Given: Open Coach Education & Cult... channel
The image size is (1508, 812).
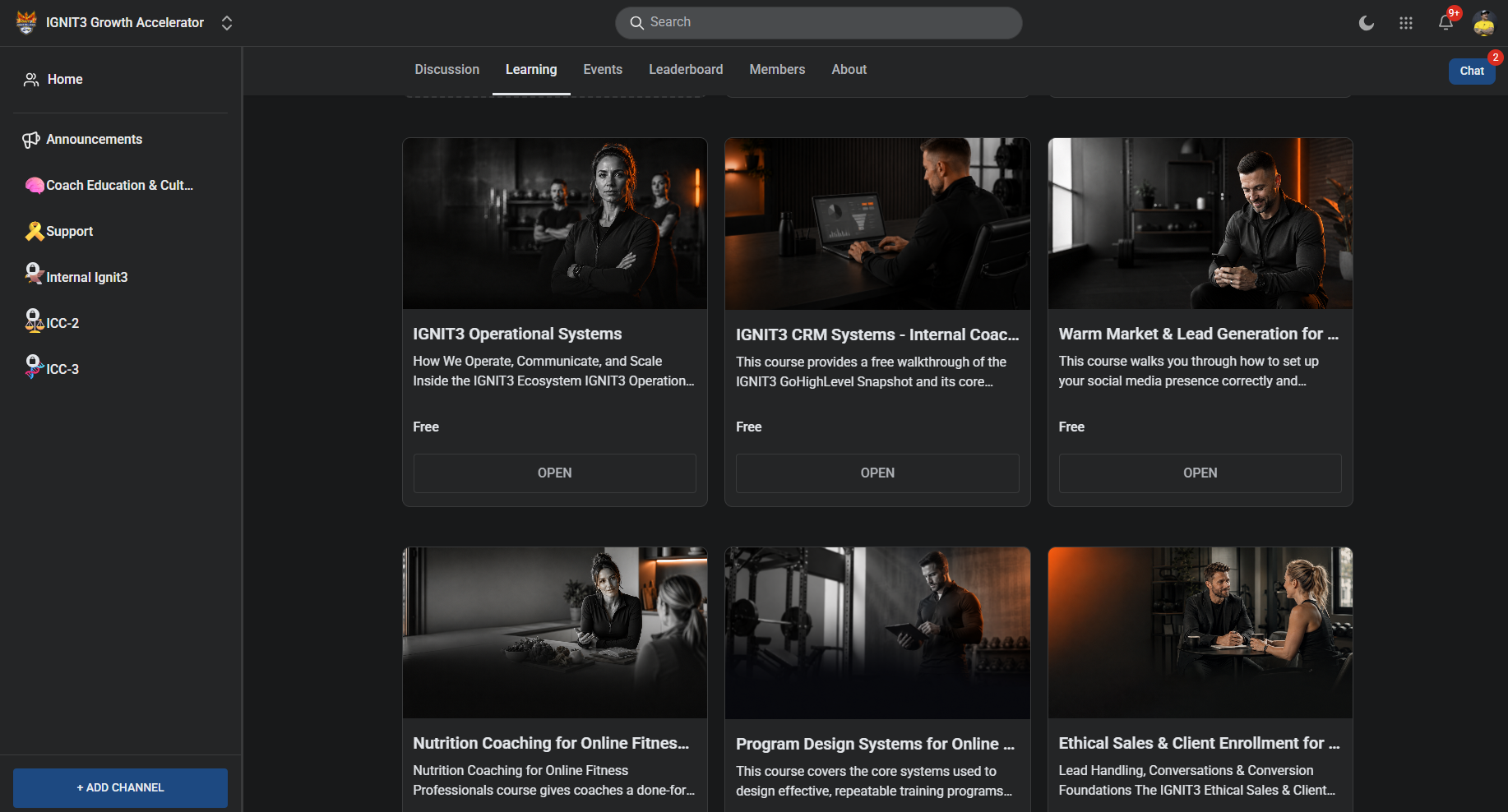Looking at the screenshot, I should (x=120, y=186).
